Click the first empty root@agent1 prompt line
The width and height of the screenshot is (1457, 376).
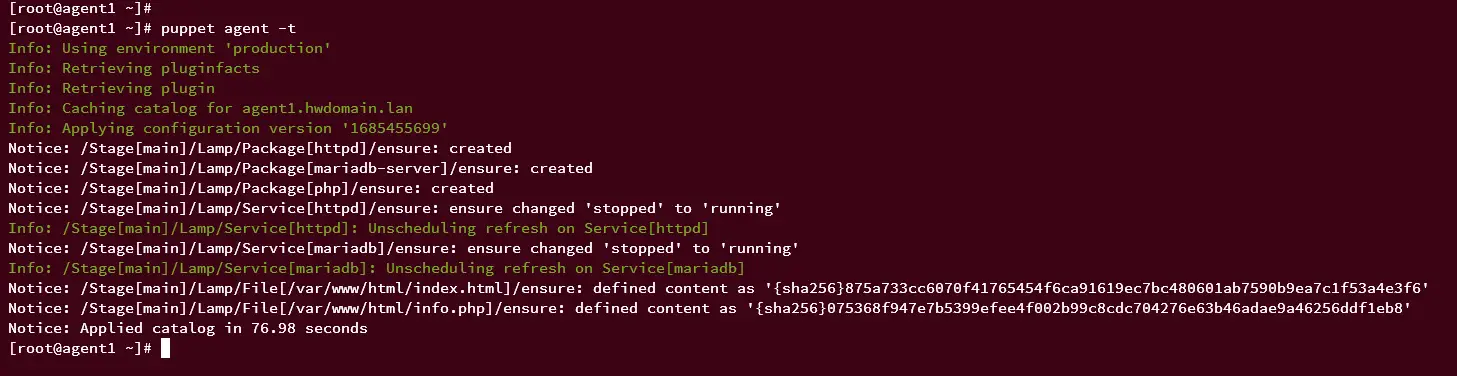point(80,8)
